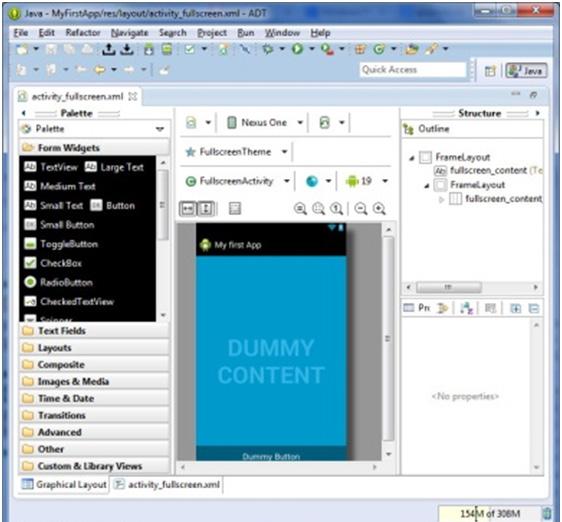This screenshot has height=522, width=562.
Task: Click the expand all properties icon
Action: tap(515, 308)
